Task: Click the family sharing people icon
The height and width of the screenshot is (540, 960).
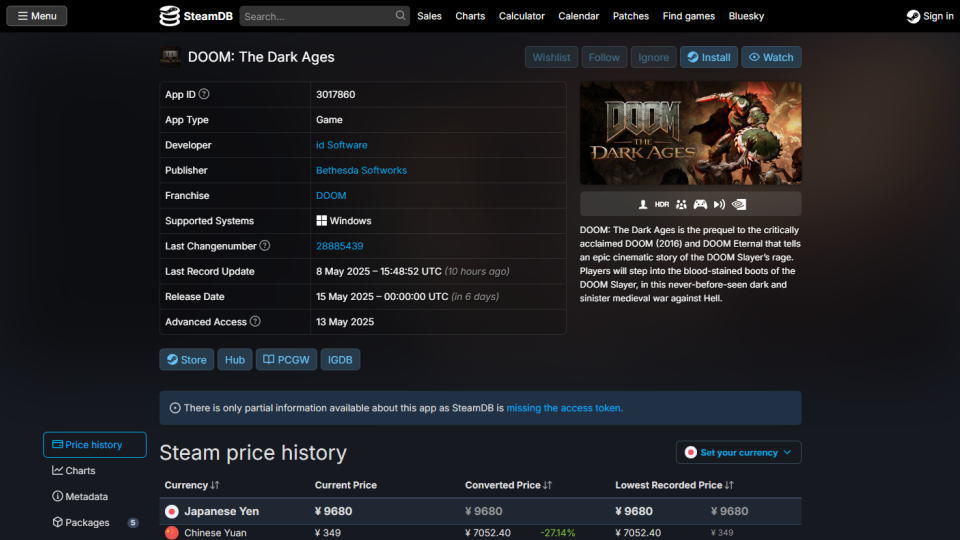Action: (x=681, y=204)
